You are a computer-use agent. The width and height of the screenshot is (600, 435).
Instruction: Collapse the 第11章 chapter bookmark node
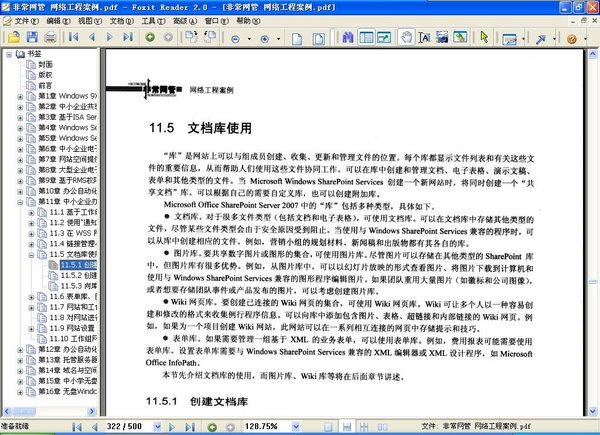coord(20,202)
